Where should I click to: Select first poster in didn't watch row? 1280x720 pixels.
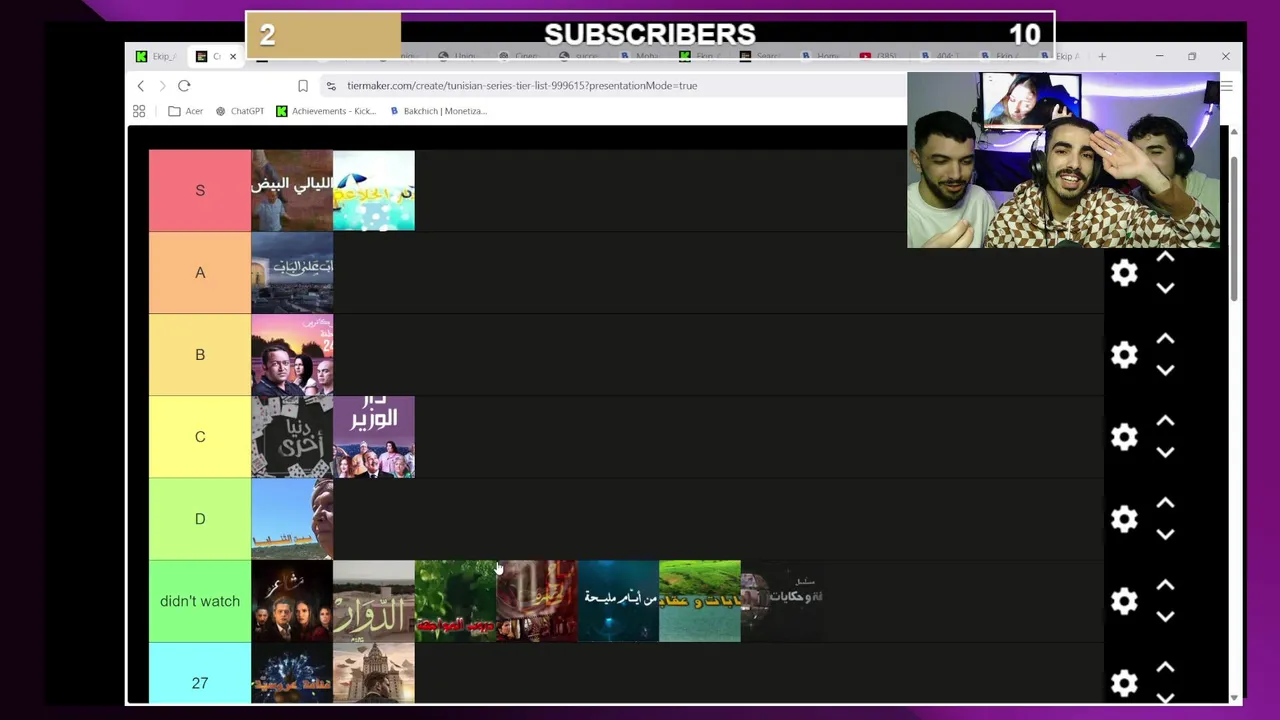click(x=292, y=601)
